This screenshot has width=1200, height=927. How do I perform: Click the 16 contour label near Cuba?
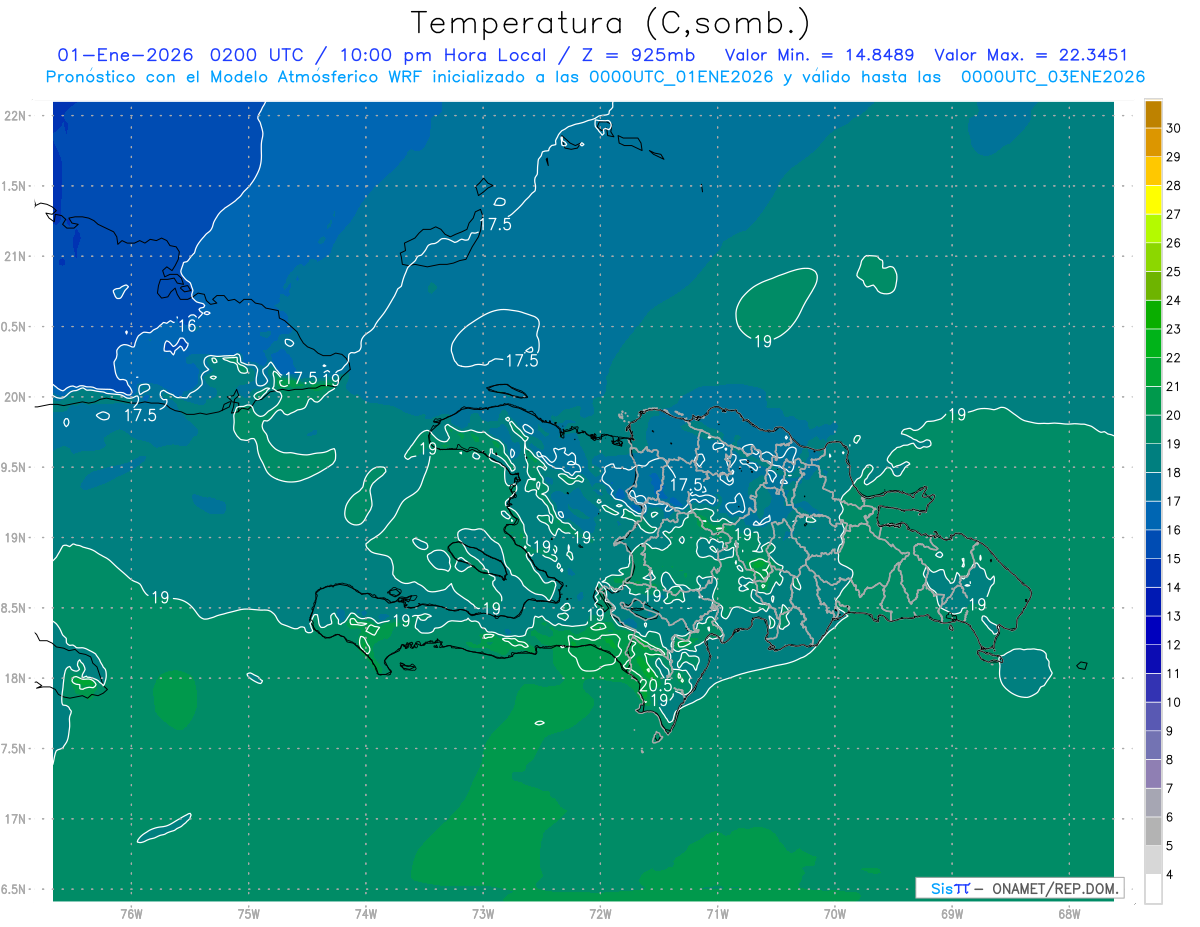[187, 326]
